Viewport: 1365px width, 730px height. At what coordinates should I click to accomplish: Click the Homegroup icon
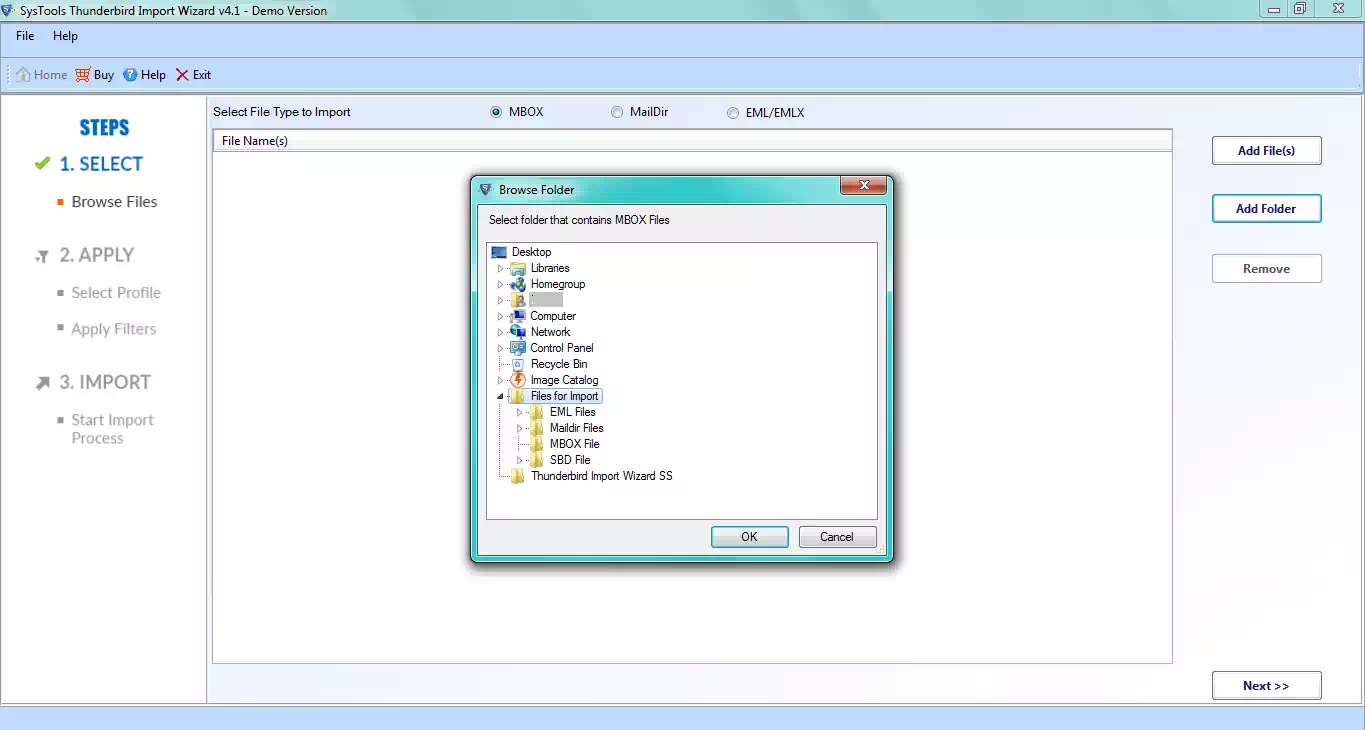pyautogui.click(x=518, y=284)
